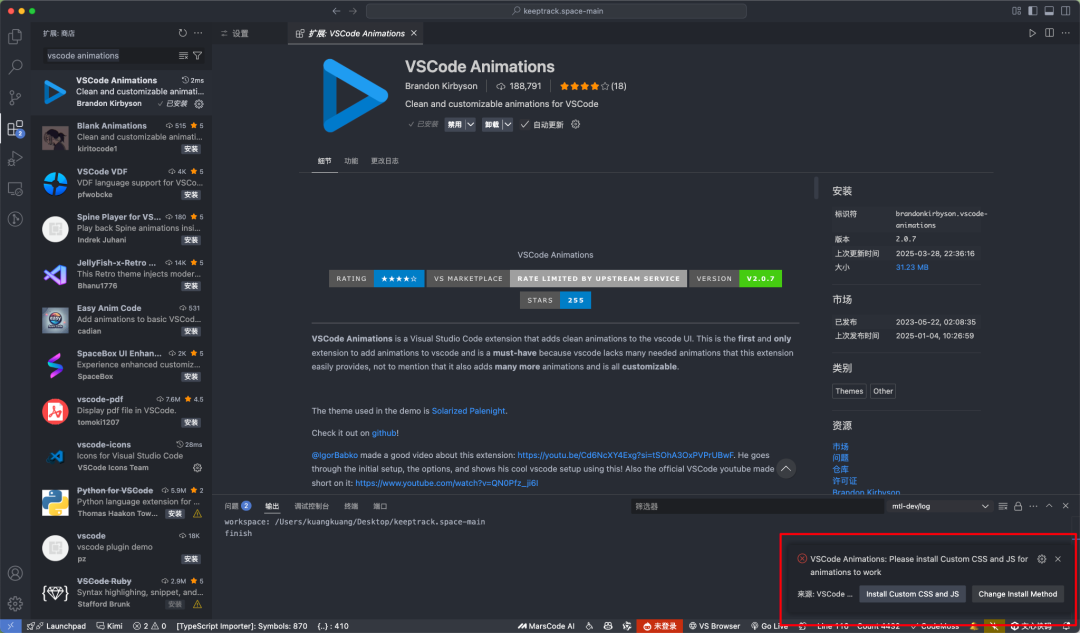Open the Search view in activity bar
Image resolution: width=1080 pixels, height=633 pixels.
pos(14,67)
